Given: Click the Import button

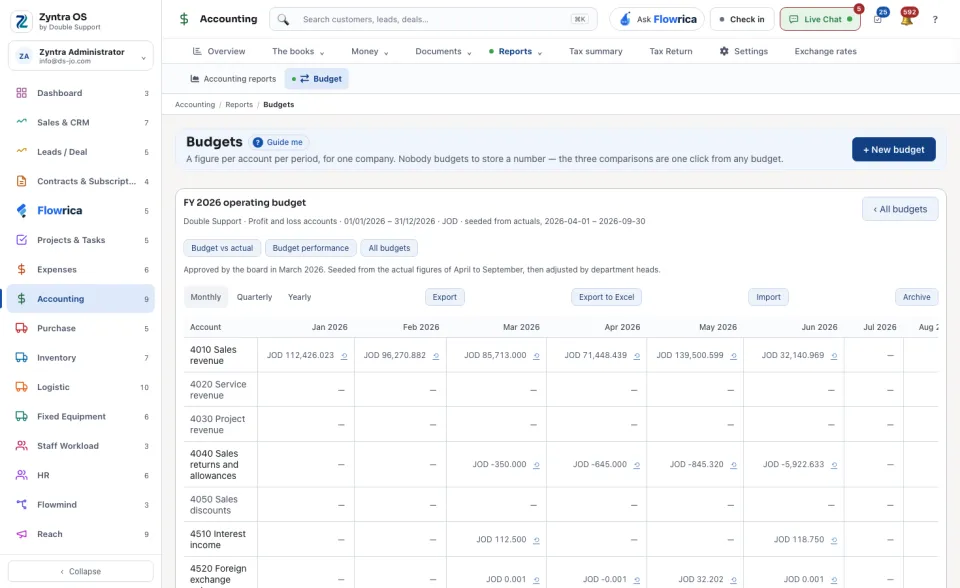Looking at the screenshot, I should click(x=768, y=297).
